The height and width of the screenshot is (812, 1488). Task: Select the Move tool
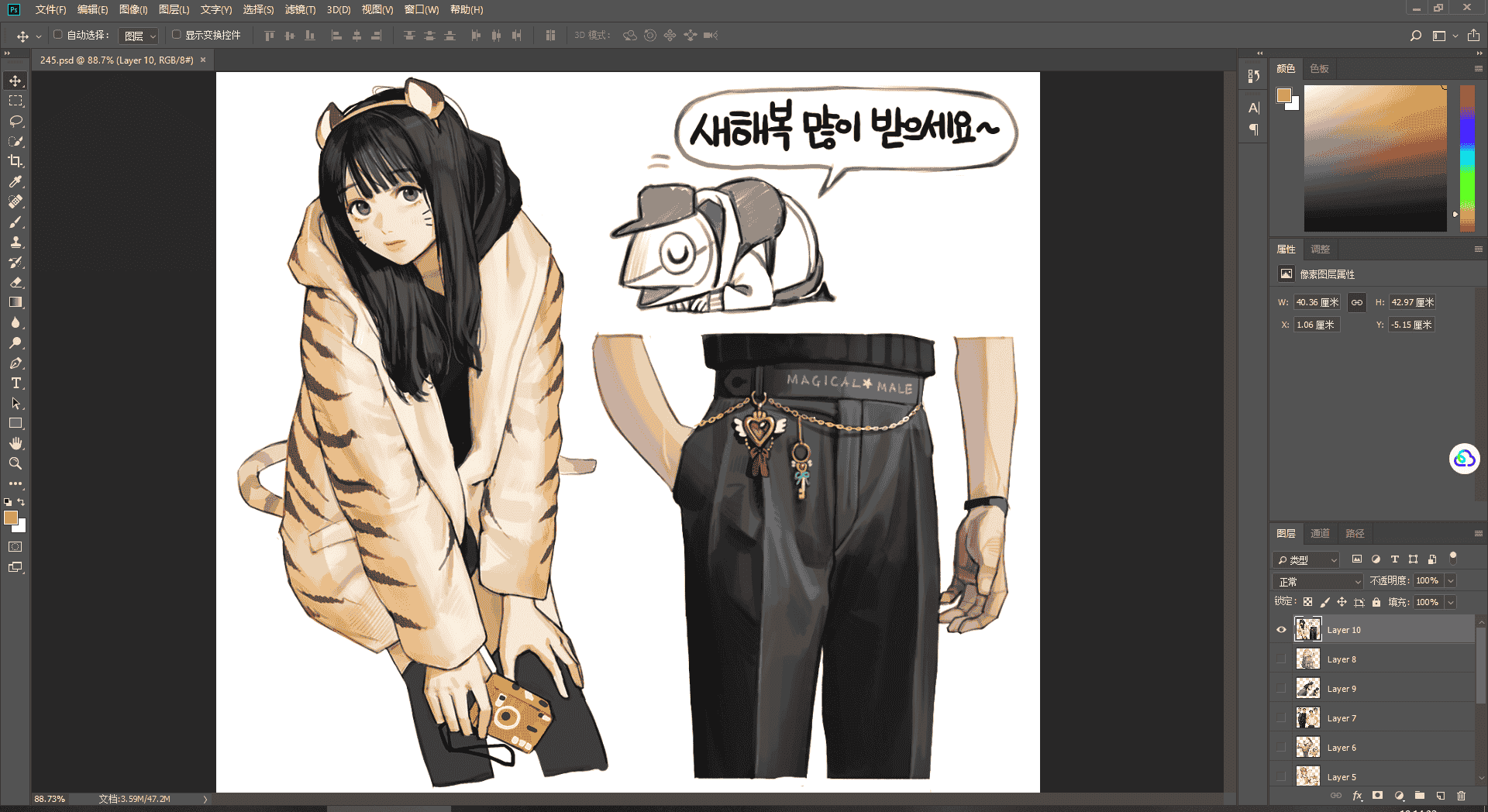[15, 81]
